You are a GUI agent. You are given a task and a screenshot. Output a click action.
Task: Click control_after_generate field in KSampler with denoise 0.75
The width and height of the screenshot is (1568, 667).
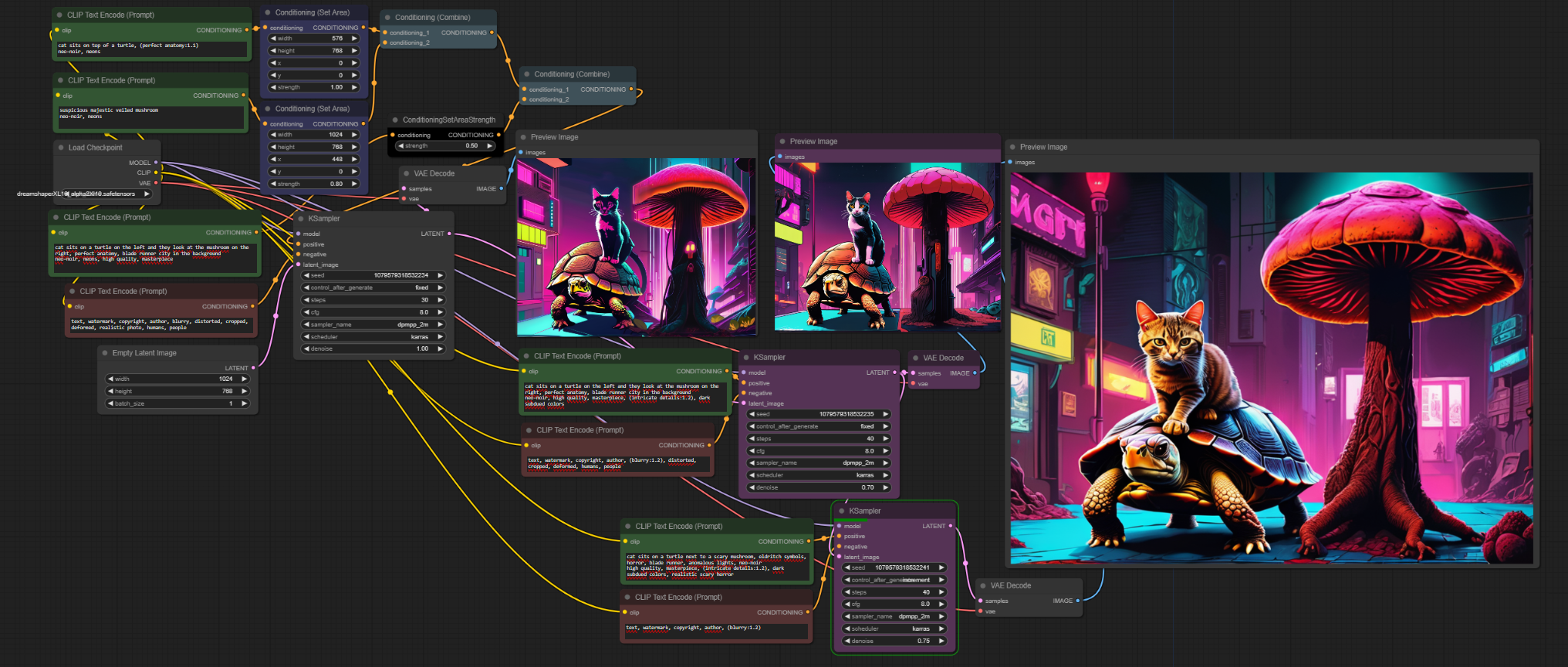click(x=894, y=580)
